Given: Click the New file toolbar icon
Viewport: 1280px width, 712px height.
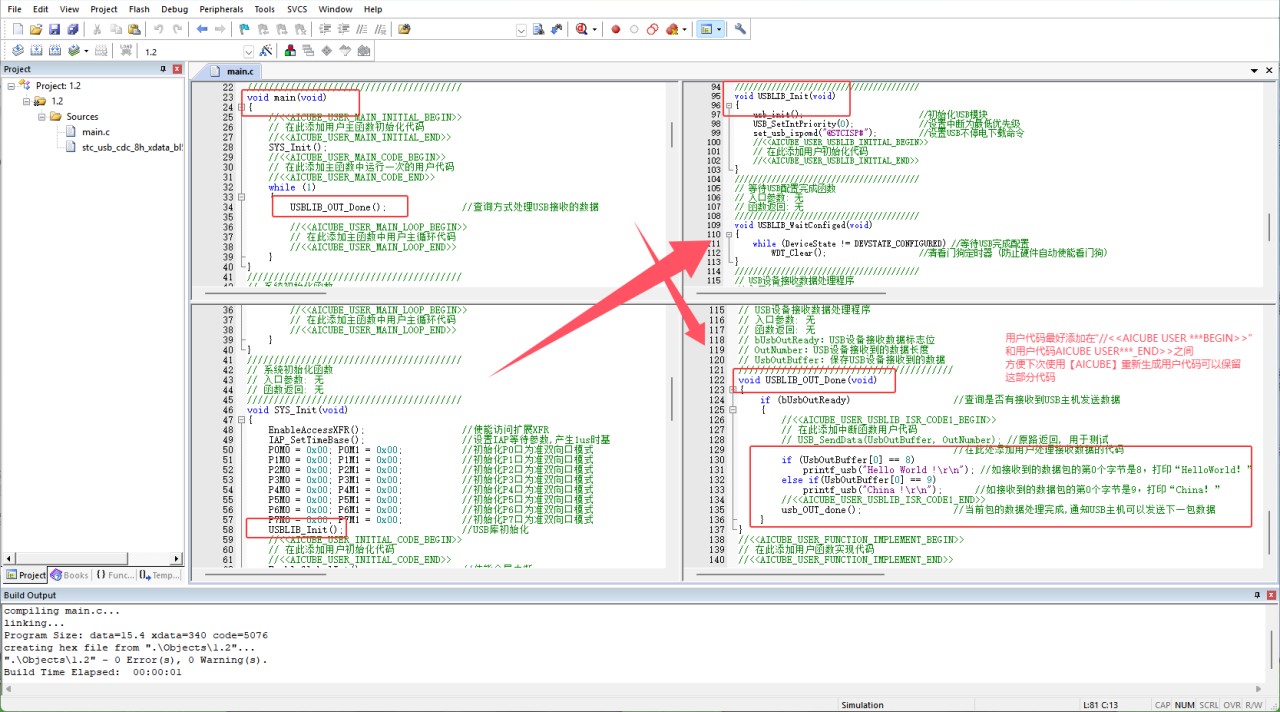Looking at the screenshot, I should (18, 30).
